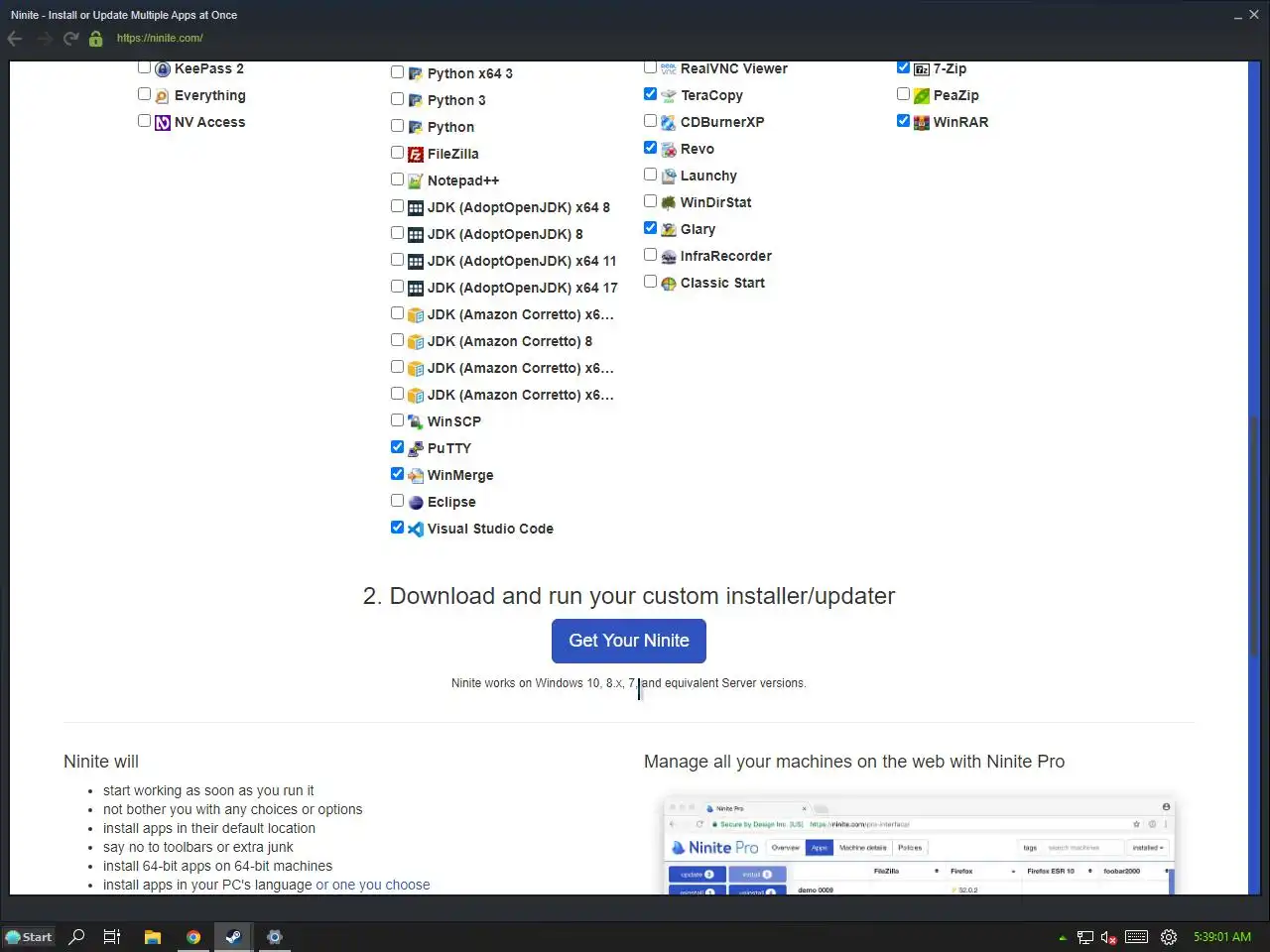
Task: Open the Task View taskbar icon
Action: click(x=112, y=937)
